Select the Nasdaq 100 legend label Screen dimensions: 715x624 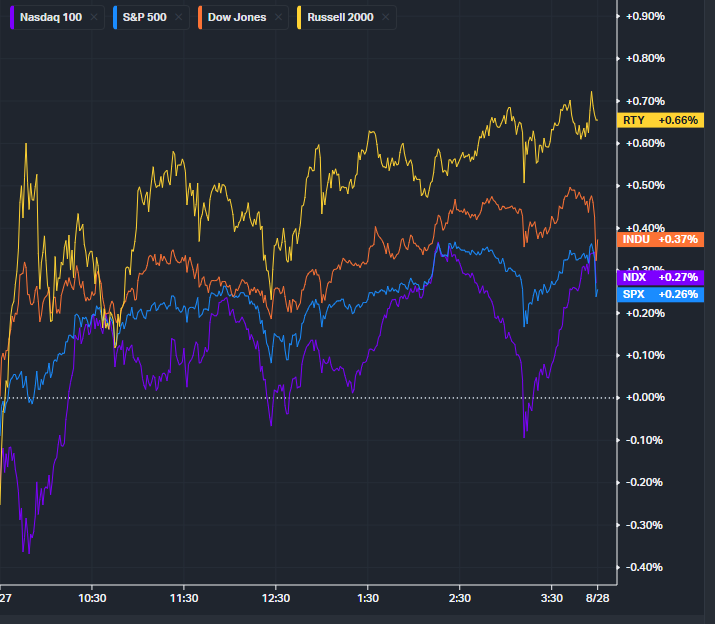coord(52,18)
